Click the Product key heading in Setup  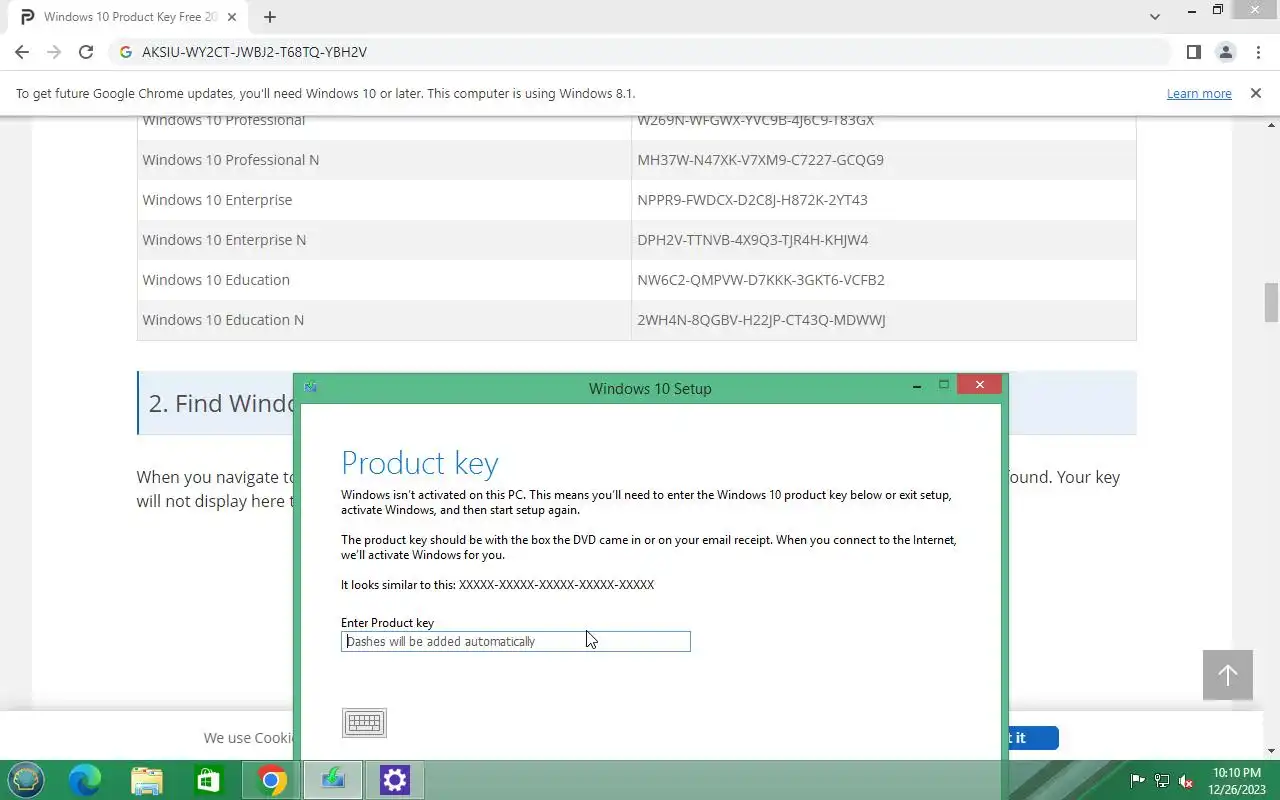click(x=419, y=463)
